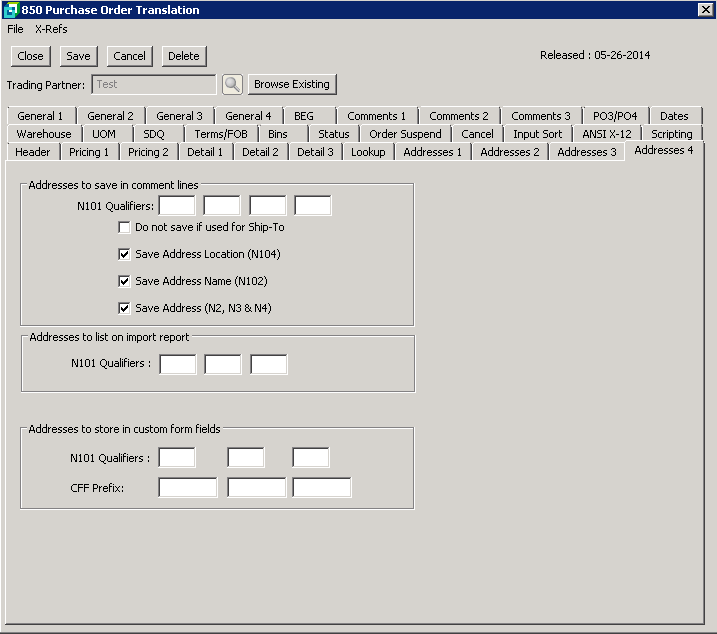Click the application icon in the title bar
The width and height of the screenshot is (717, 634).
[10, 10]
